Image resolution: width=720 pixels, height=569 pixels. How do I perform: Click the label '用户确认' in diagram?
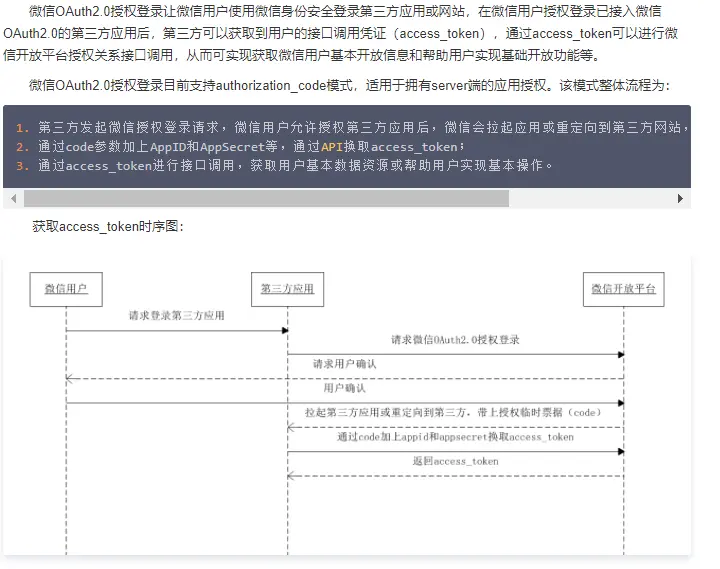[x=345, y=389]
